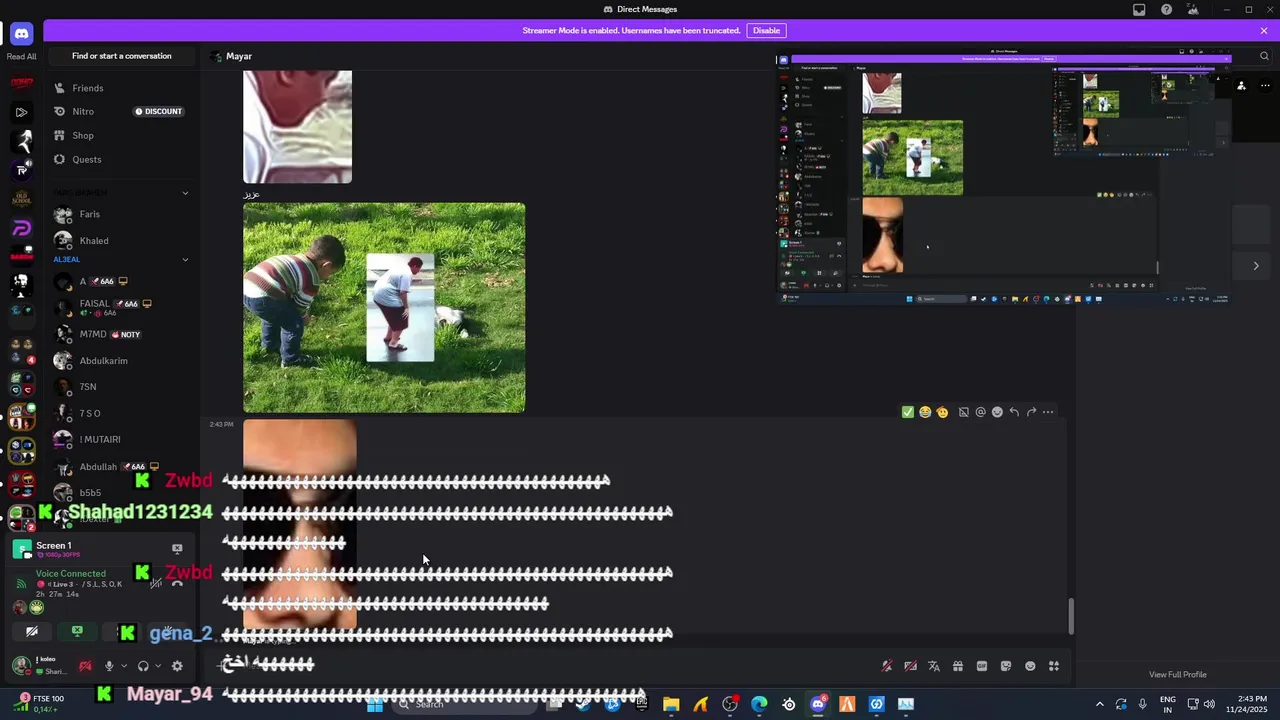Collapse the first DM folder chevron above Faris

185,192
